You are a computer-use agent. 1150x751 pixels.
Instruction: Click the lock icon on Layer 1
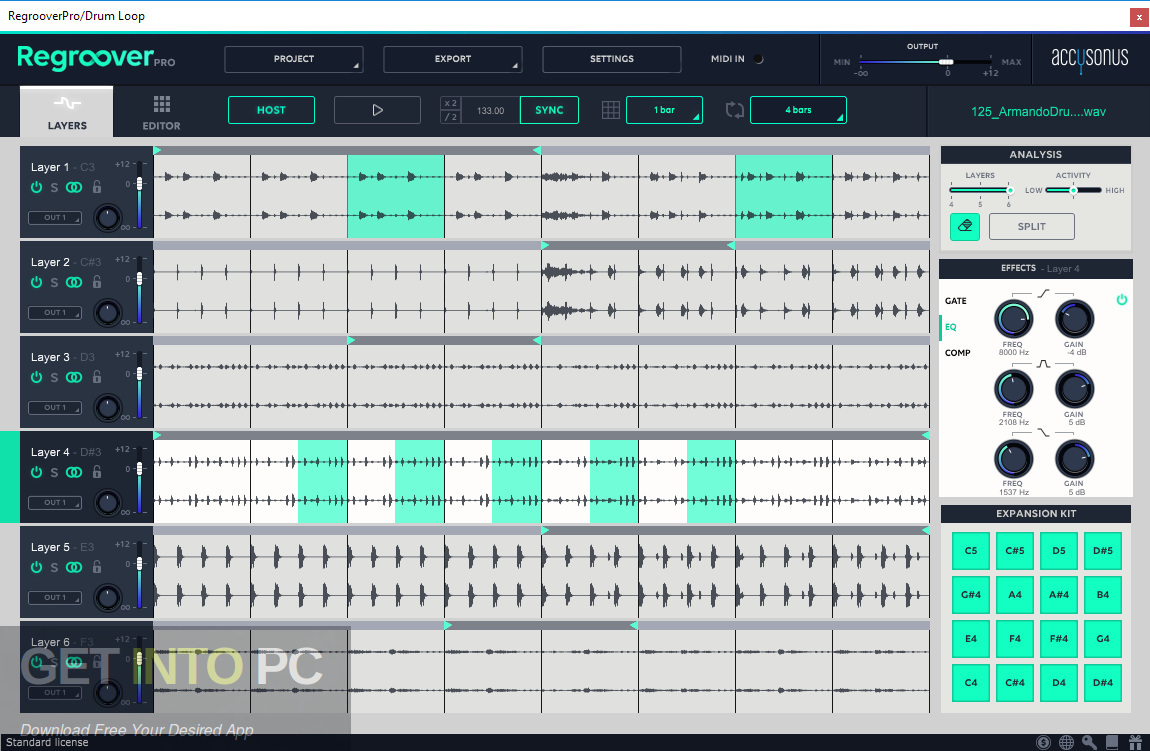pyautogui.click(x=97, y=187)
